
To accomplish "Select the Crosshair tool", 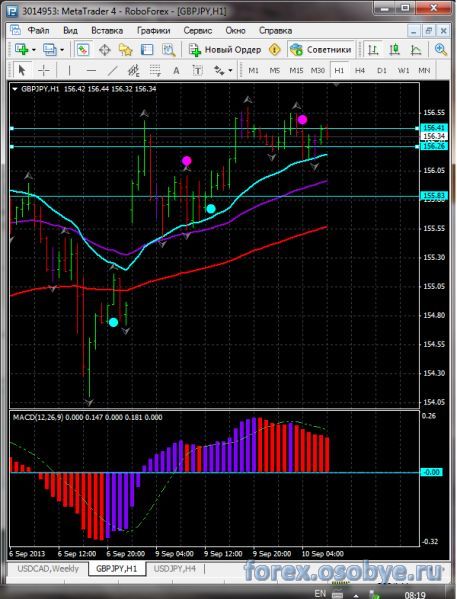I will (x=44, y=70).
